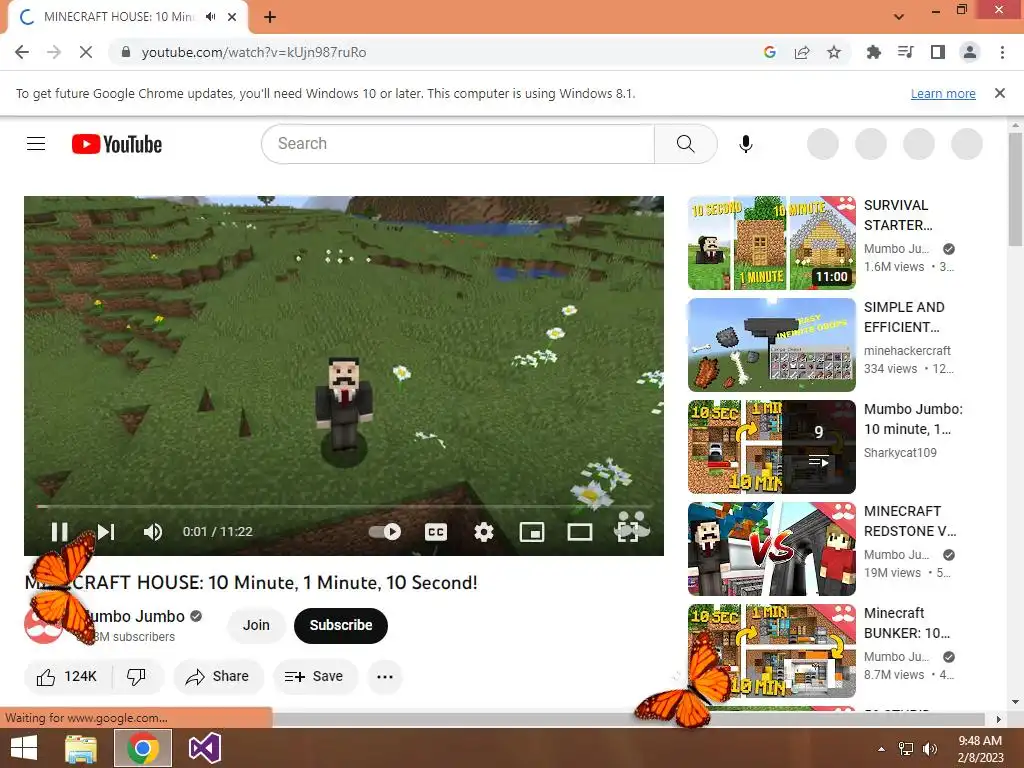Open a new browser tab
Viewport: 1024px width, 768px height.
coord(270,17)
